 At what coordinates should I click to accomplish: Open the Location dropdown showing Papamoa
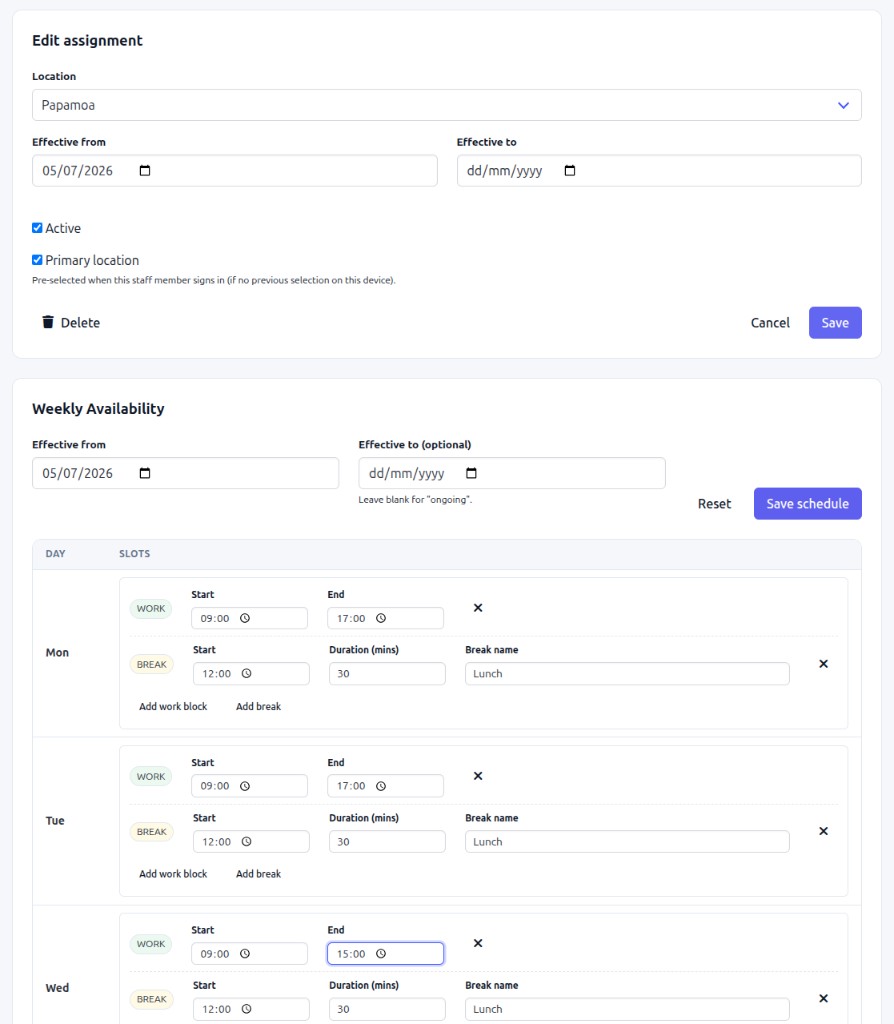click(x=447, y=105)
